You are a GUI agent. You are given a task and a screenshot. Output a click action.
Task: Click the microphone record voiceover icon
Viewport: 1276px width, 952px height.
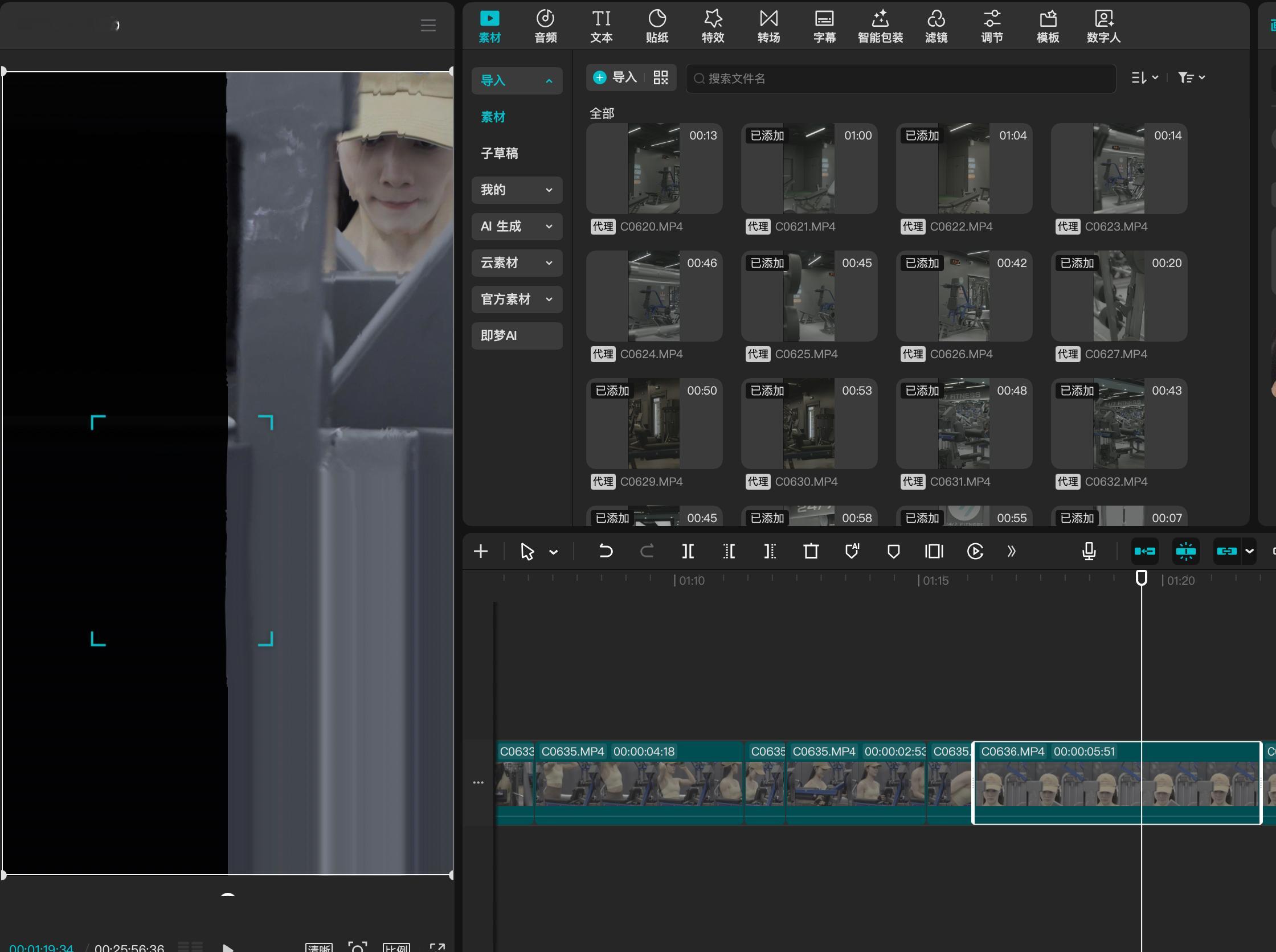pos(1089,552)
